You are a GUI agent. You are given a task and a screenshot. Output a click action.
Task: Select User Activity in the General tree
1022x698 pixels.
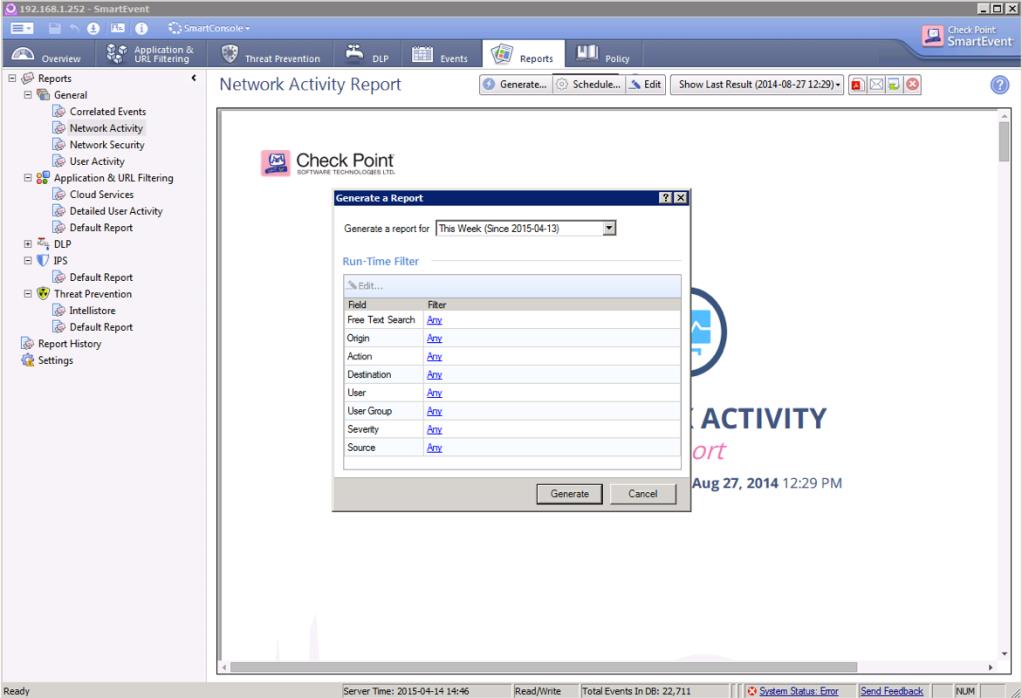pos(97,162)
